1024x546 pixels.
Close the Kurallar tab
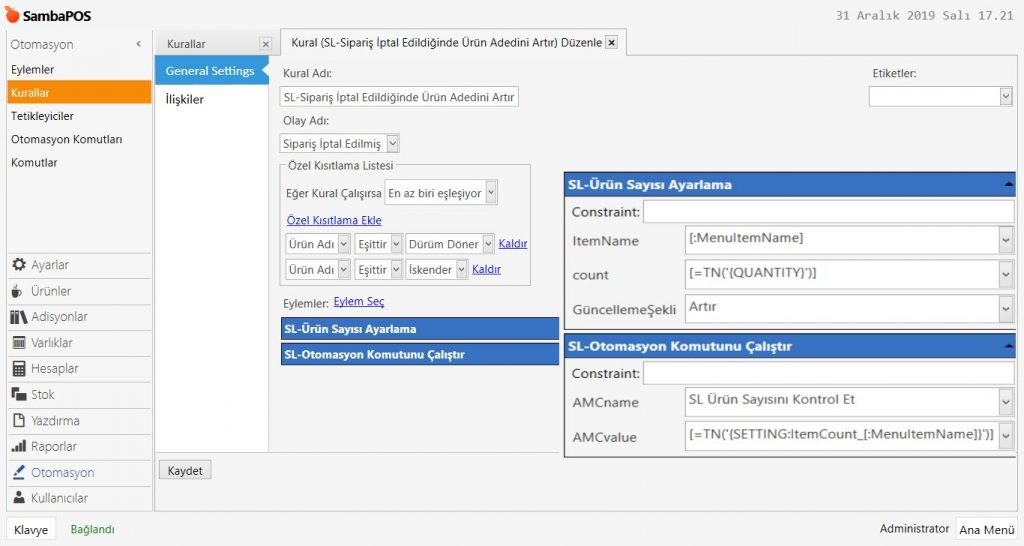265,44
